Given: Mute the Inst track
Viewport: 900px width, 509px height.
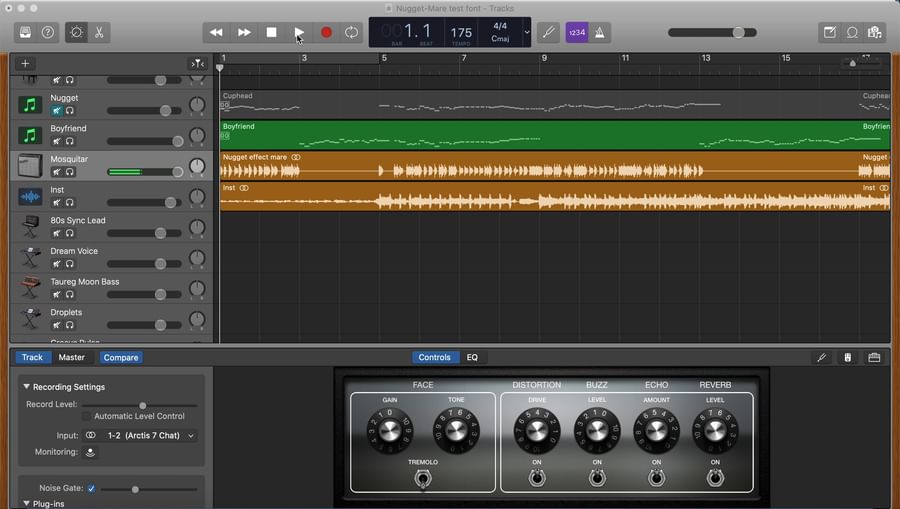Looking at the screenshot, I should [x=57, y=203].
